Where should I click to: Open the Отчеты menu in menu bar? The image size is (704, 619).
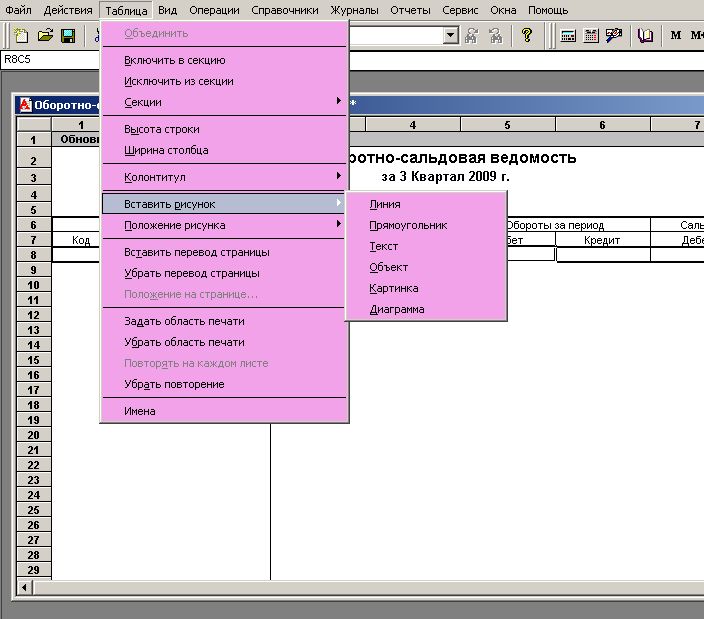point(412,10)
